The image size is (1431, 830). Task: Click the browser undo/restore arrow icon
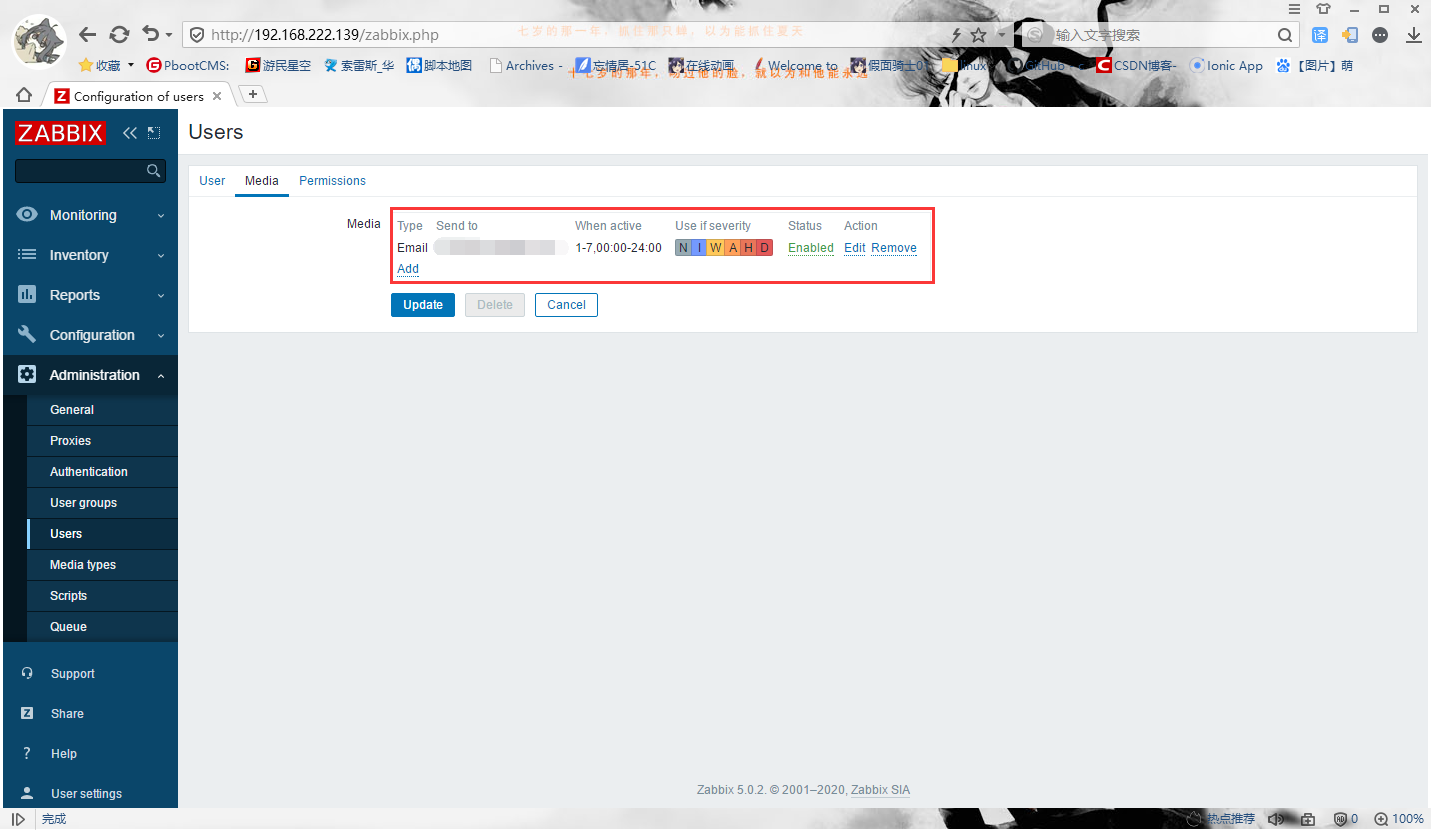click(151, 34)
